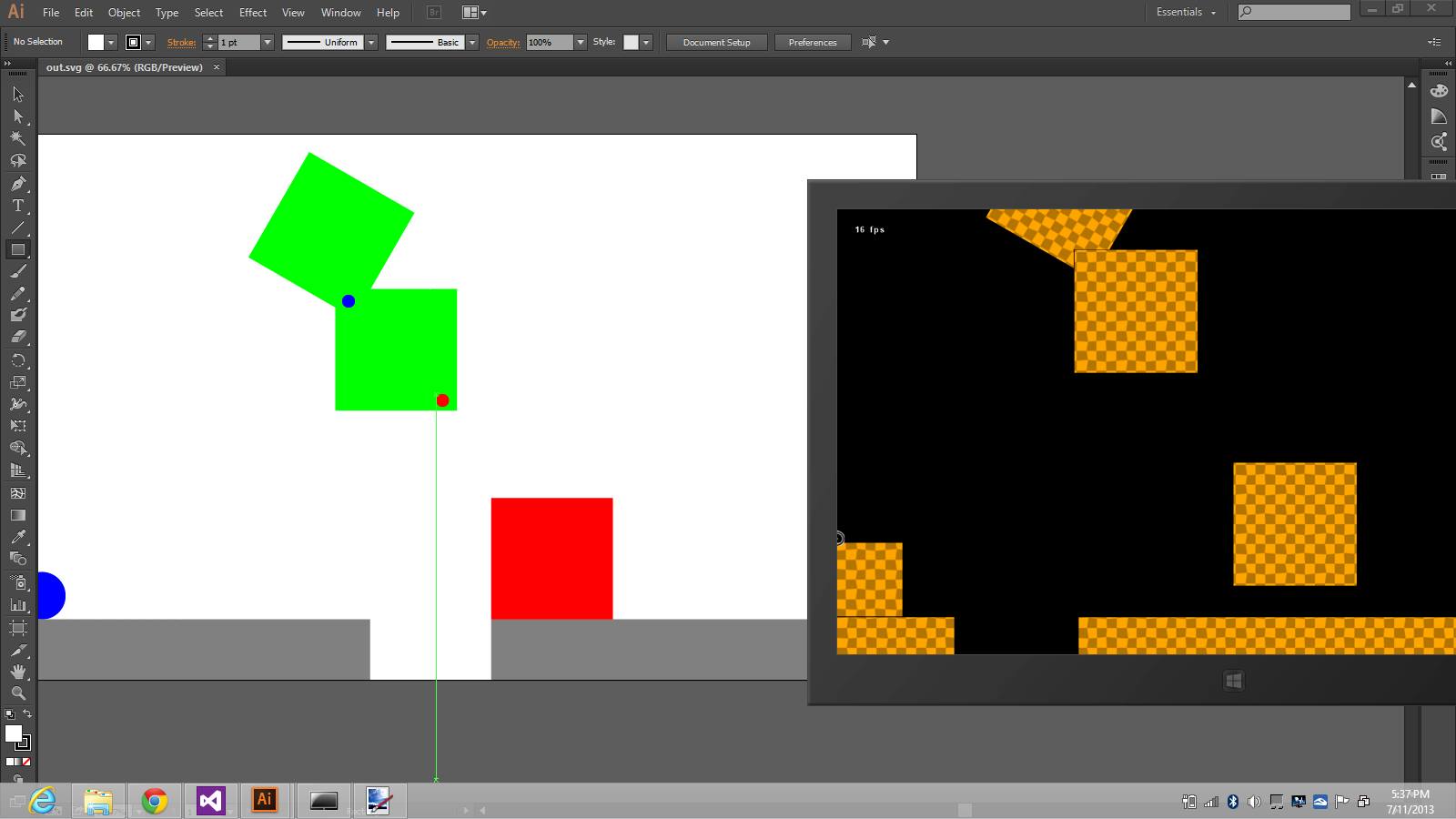This screenshot has height=819, width=1456.
Task: Click the fill color swatch in toolbox
Action: [x=13, y=733]
